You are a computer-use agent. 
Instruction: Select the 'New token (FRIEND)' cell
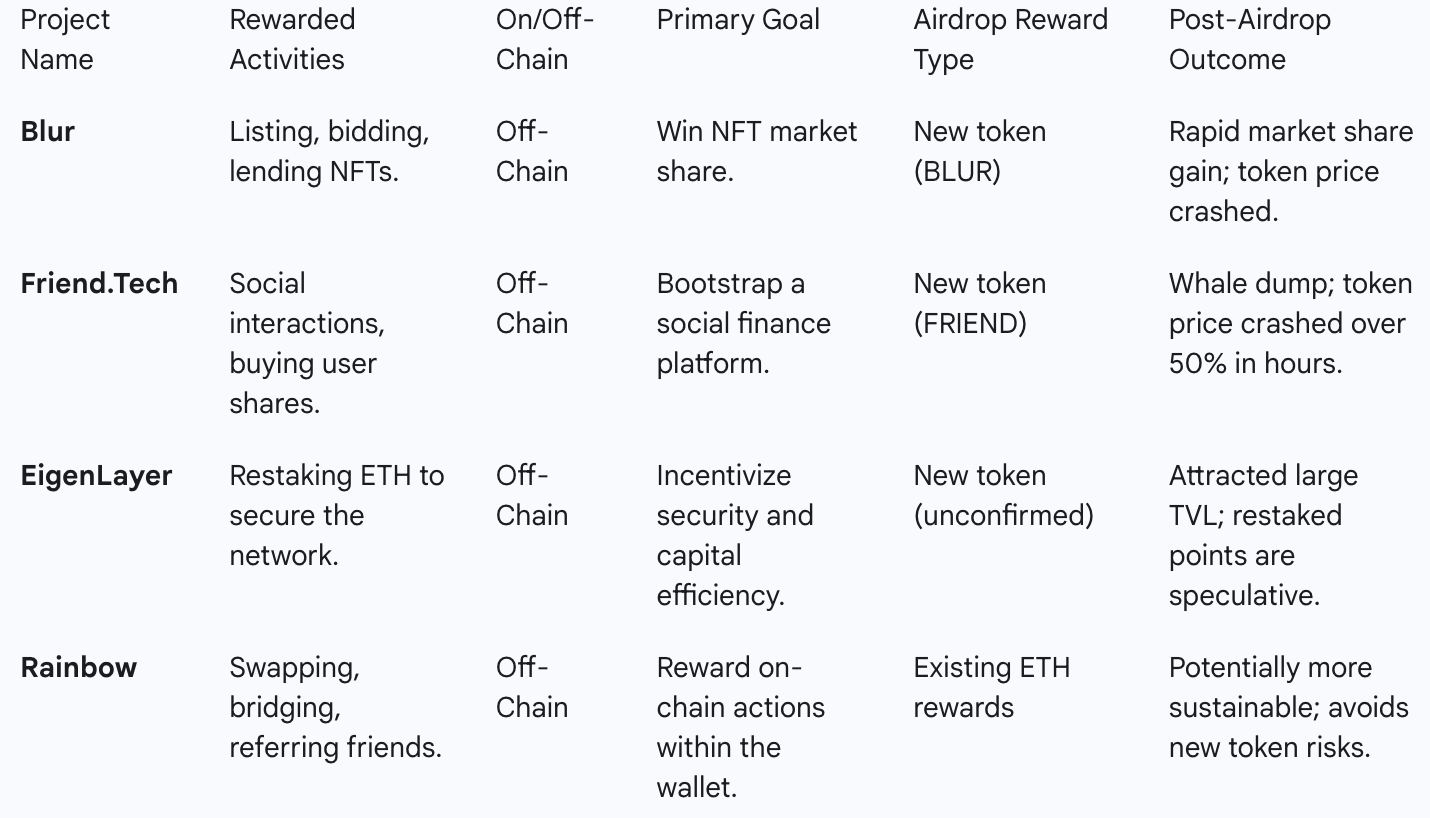pyautogui.click(x=979, y=304)
